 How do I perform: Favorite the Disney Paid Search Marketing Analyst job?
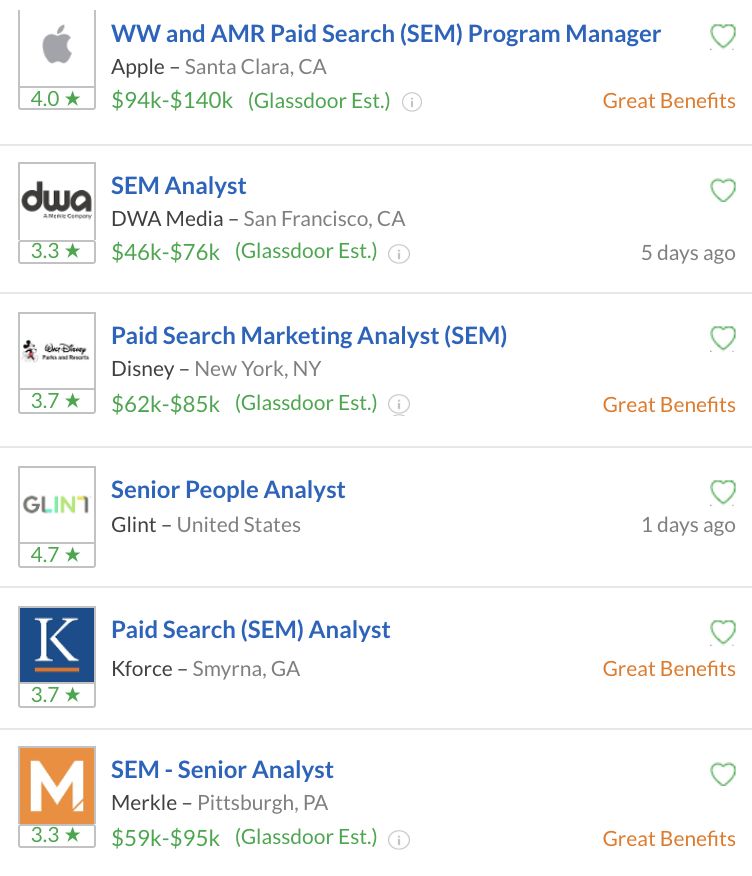722,338
